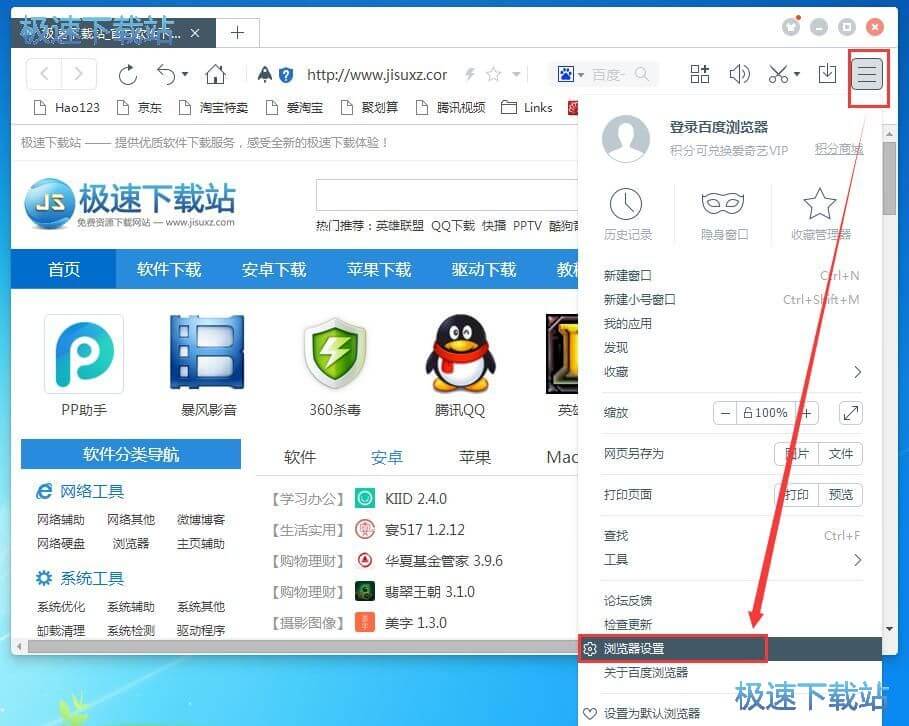Expand 工具 submenu chevron
909x726 pixels.
[857, 560]
